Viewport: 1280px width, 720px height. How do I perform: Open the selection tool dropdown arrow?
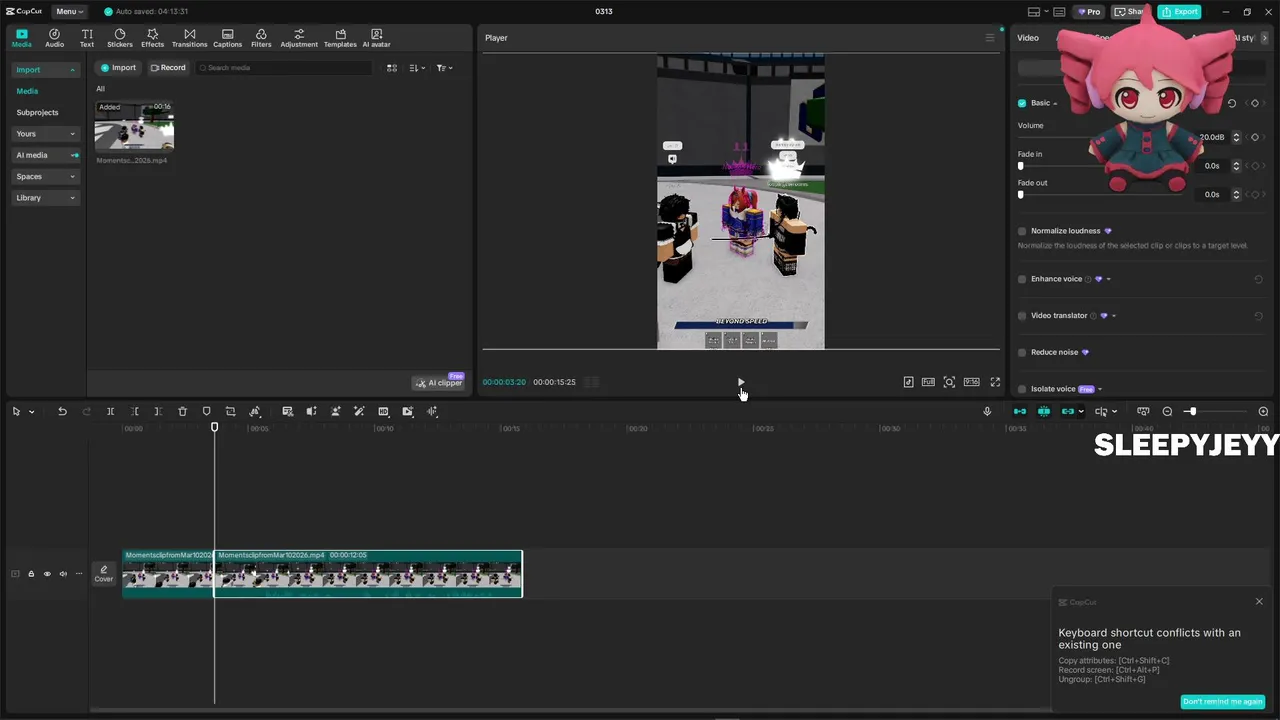tap(31, 412)
